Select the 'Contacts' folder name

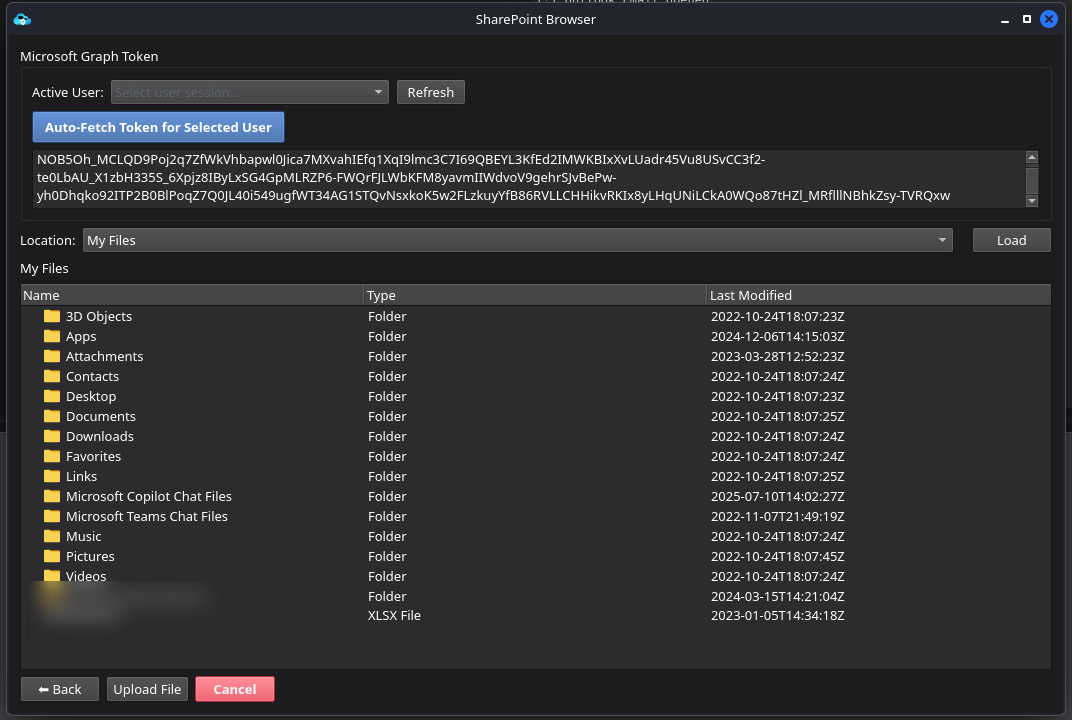(x=92, y=376)
